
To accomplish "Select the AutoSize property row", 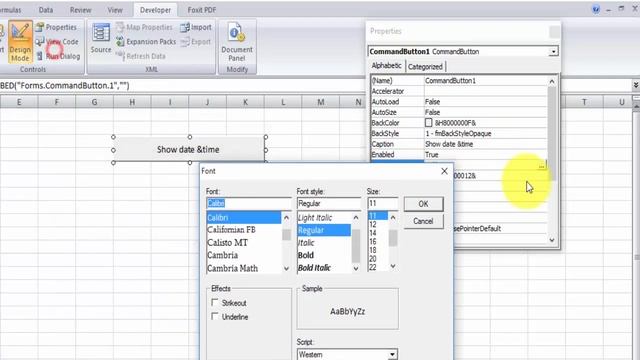I will pyautogui.click(x=459, y=112).
